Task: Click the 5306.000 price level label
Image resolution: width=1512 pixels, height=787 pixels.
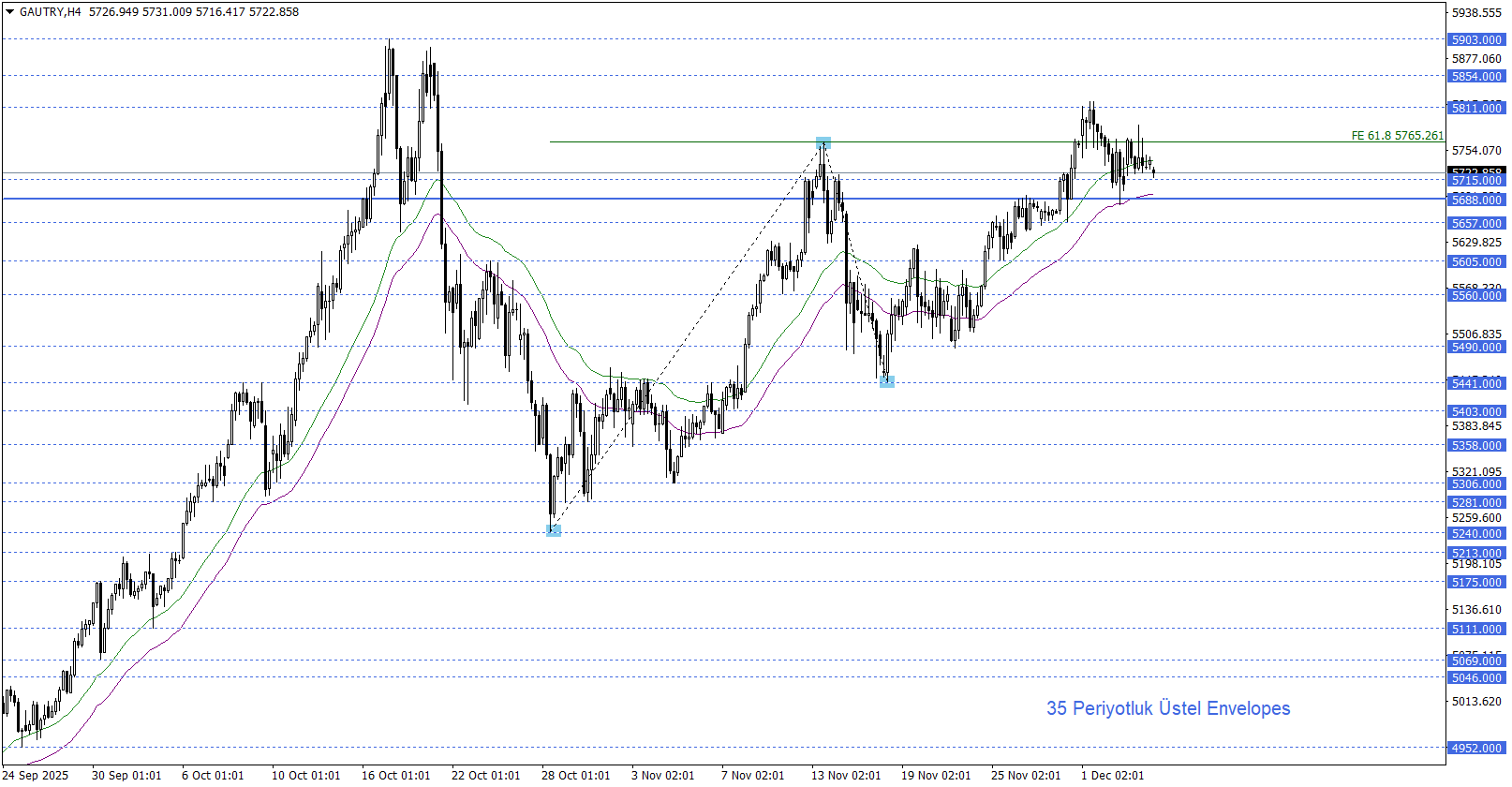Action: pyautogui.click(x=1476, y=484)
